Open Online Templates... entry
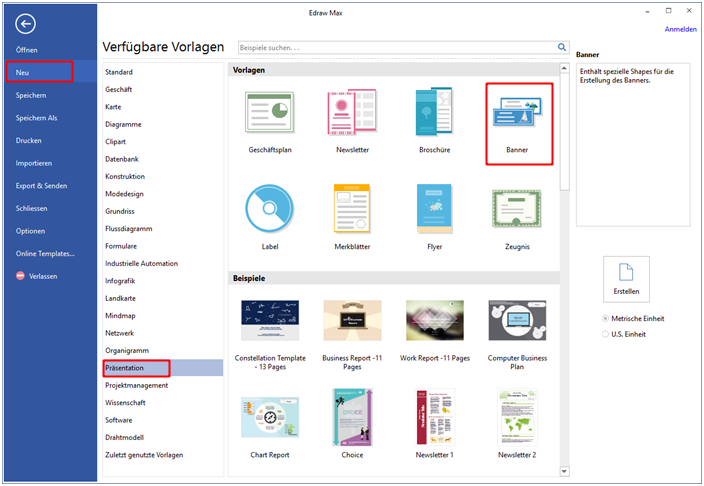 tap(45, 253)
